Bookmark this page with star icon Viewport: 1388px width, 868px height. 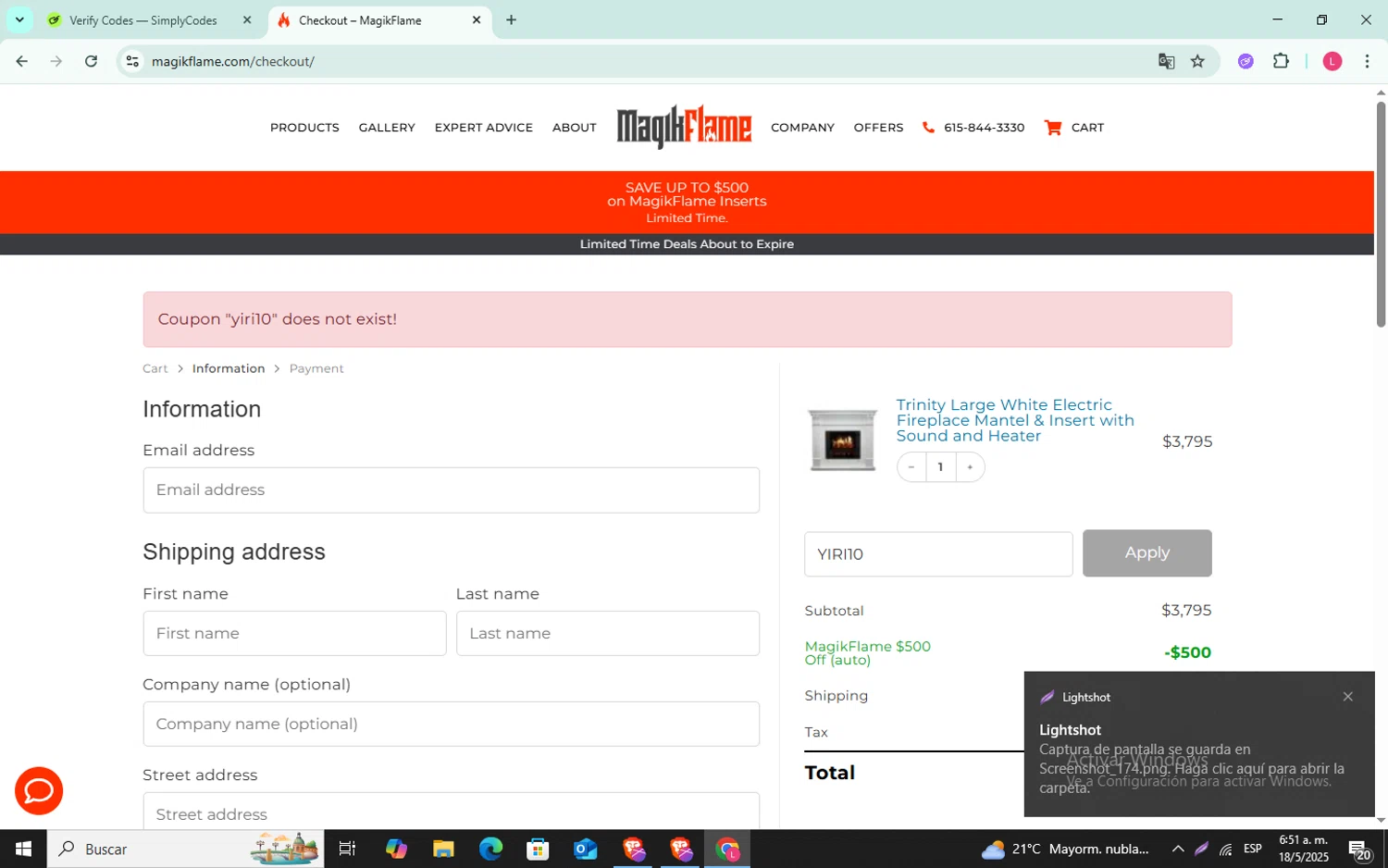(x=1197, y=61)
